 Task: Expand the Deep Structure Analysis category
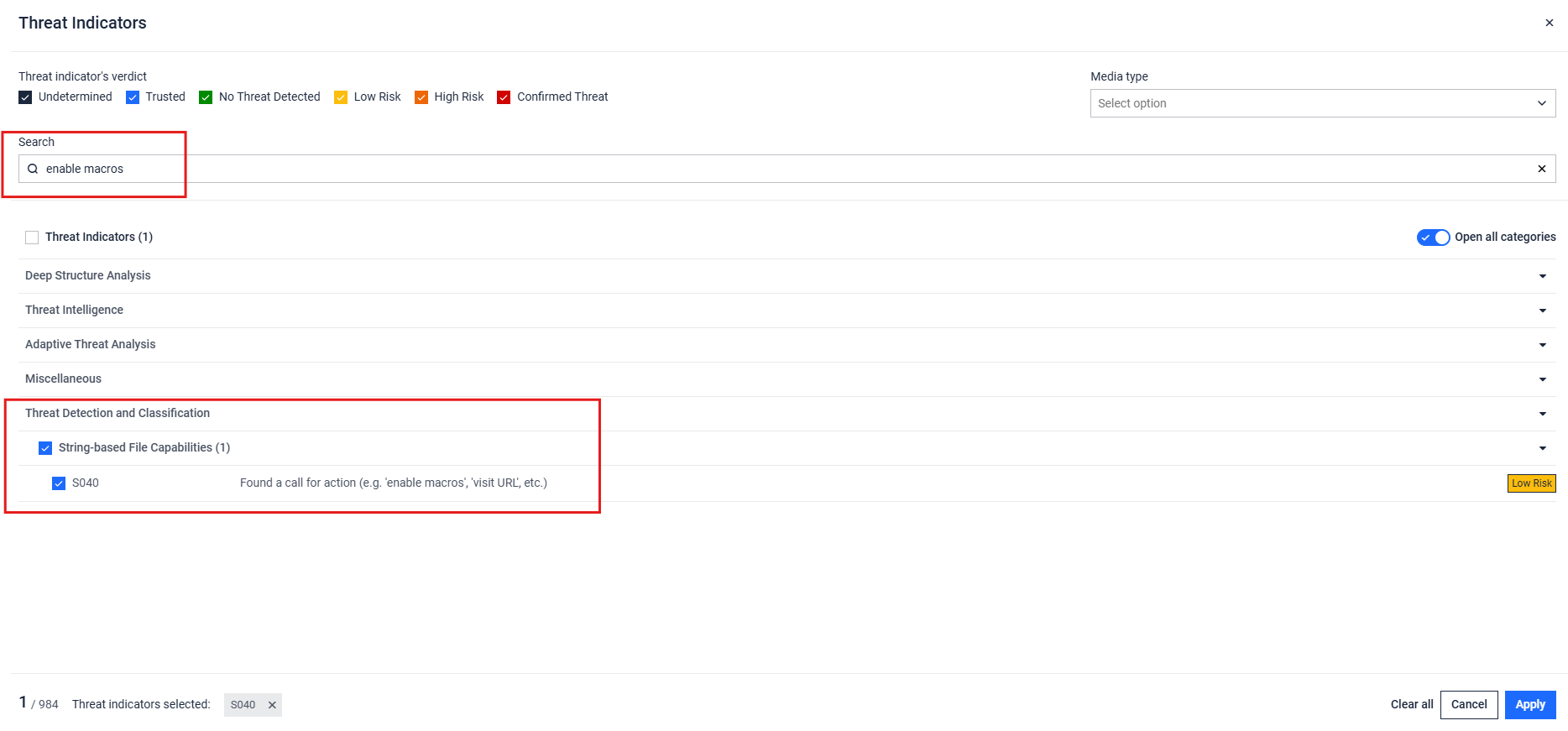[x=1542, y=276]
